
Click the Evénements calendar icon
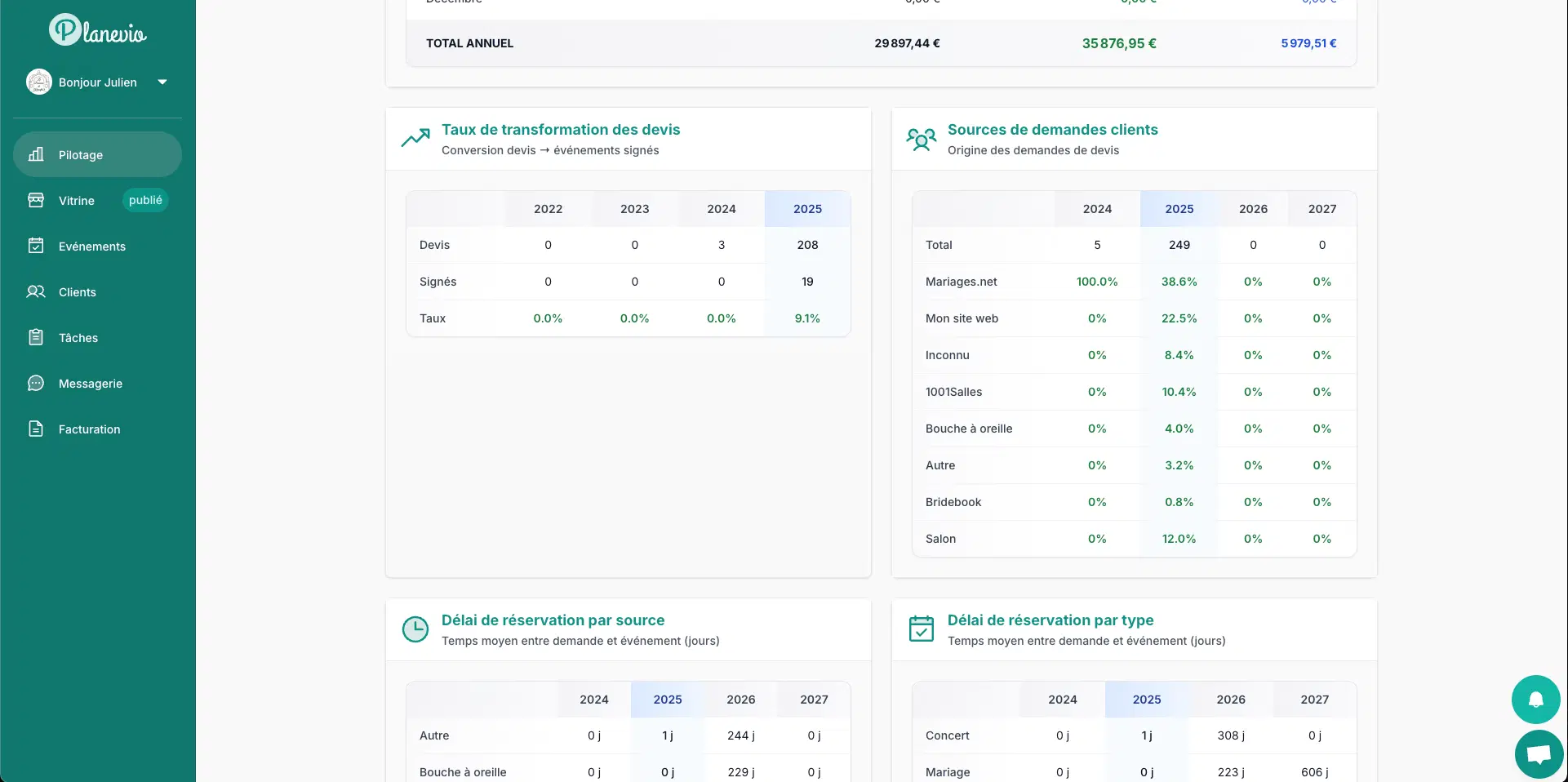coord(36,246)
